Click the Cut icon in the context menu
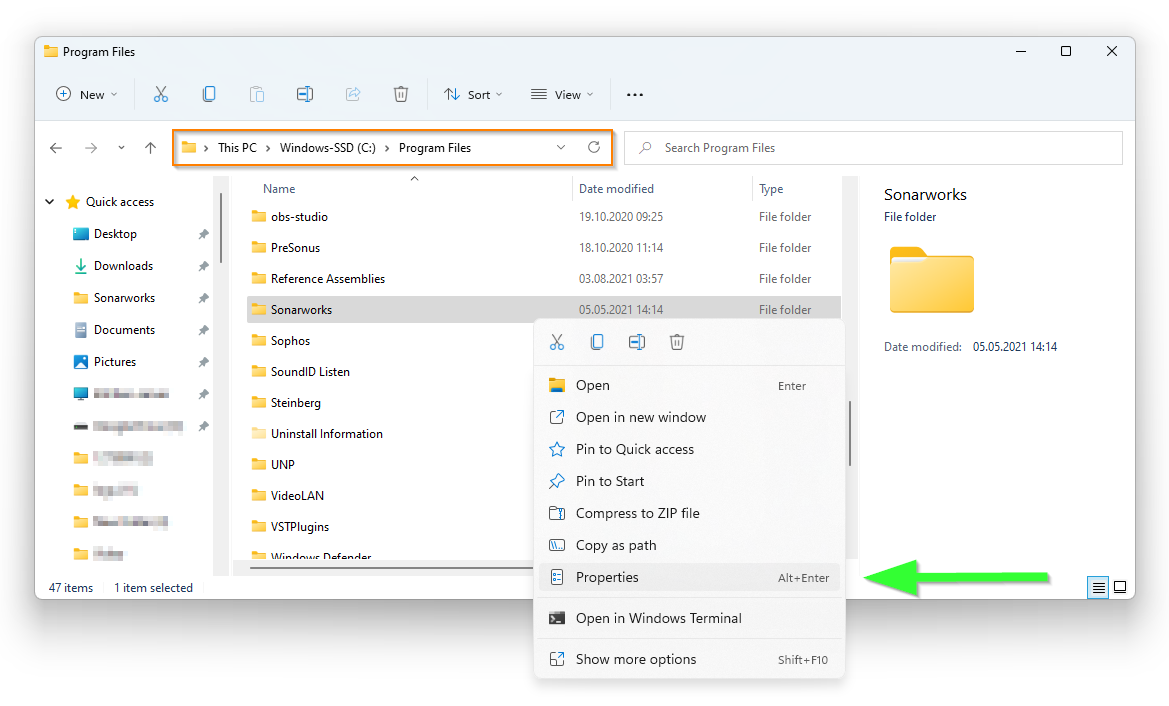 (x=557, y=342)
